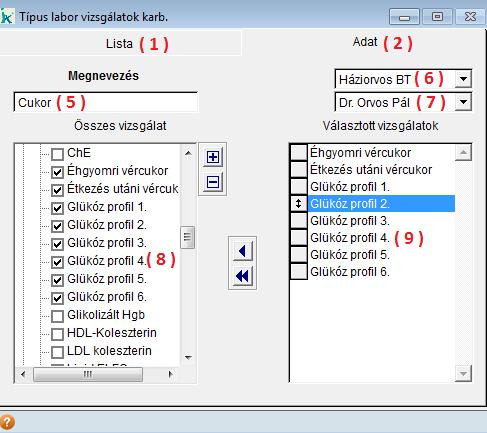Expand the Dr. Orvos Pál dropdown
Screen dimensions: 487x433
[463, 102]
